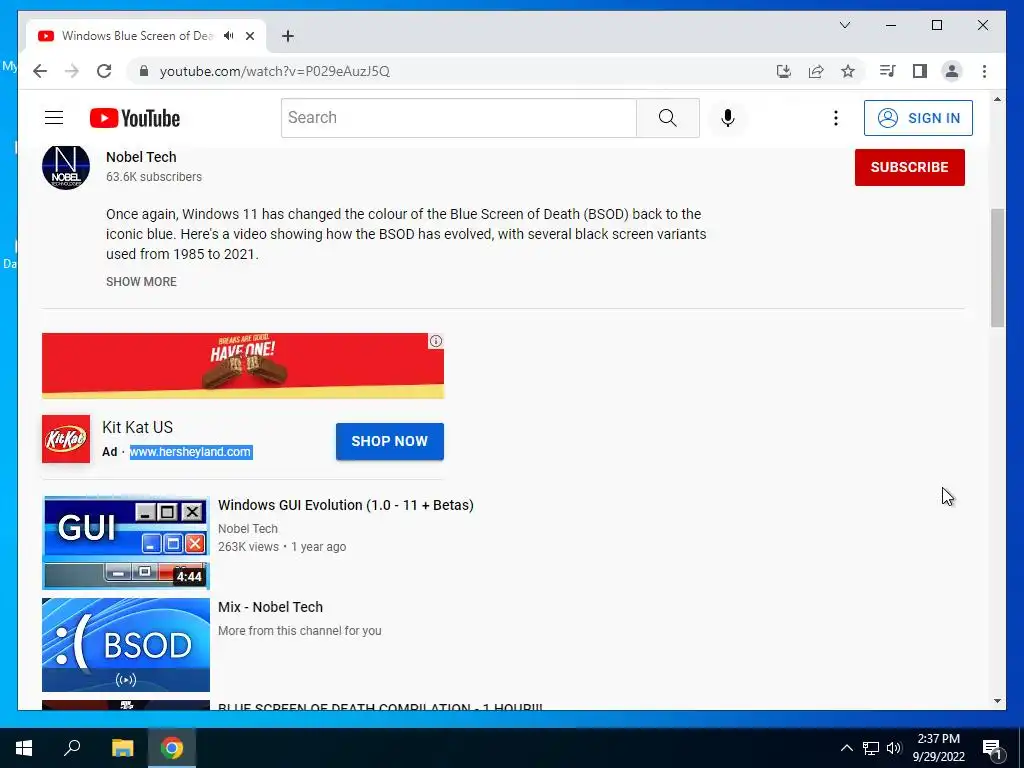This screenshot has width=1024, height=768.
Task: Subscribe to Nobel Tech channel
Action: click(909, 167)
